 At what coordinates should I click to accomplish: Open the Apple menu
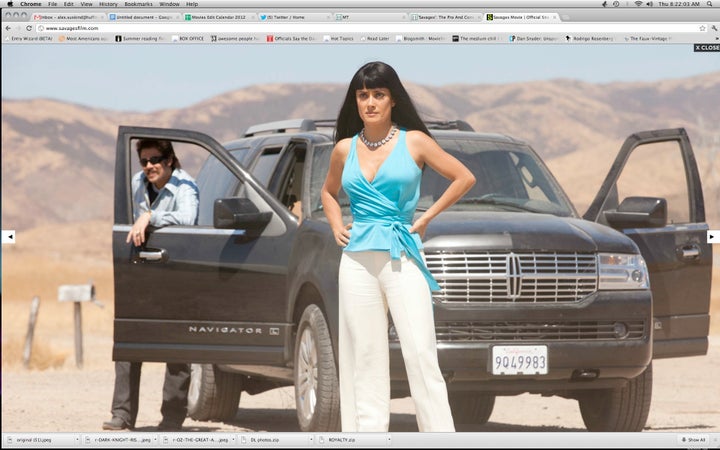[x=10, y=4]
